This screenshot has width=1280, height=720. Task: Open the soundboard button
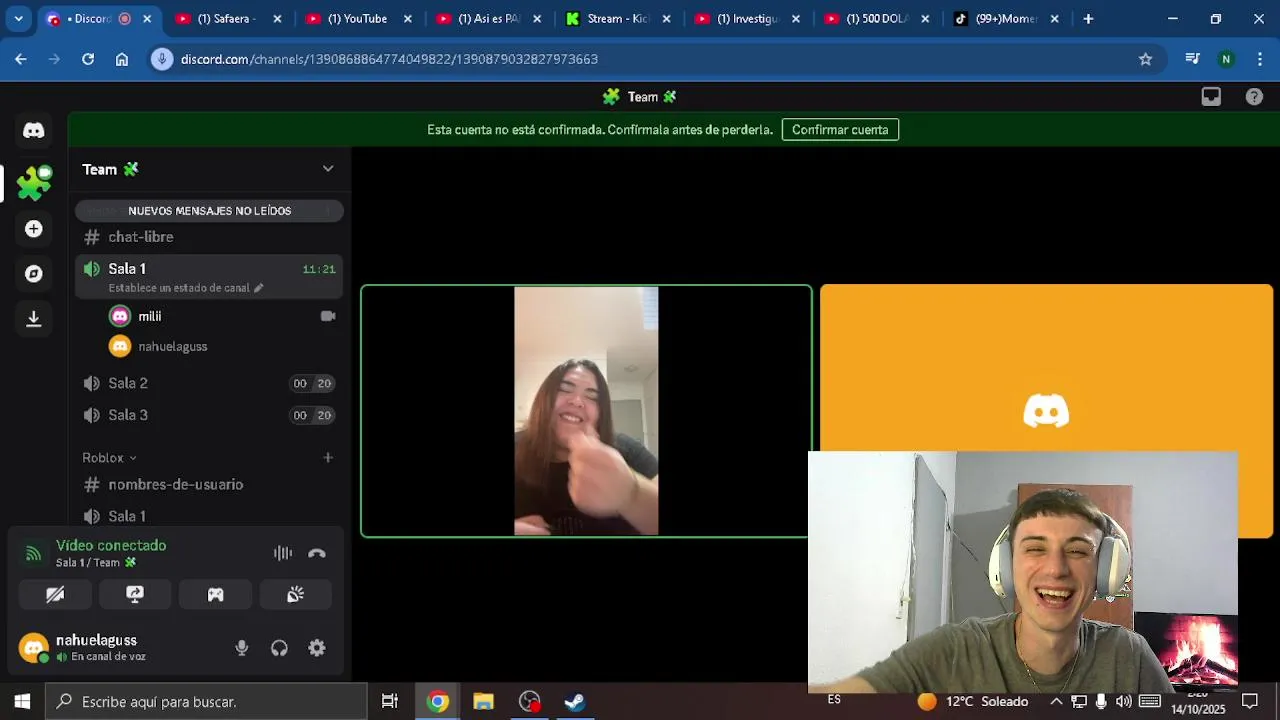click(295, 594)
